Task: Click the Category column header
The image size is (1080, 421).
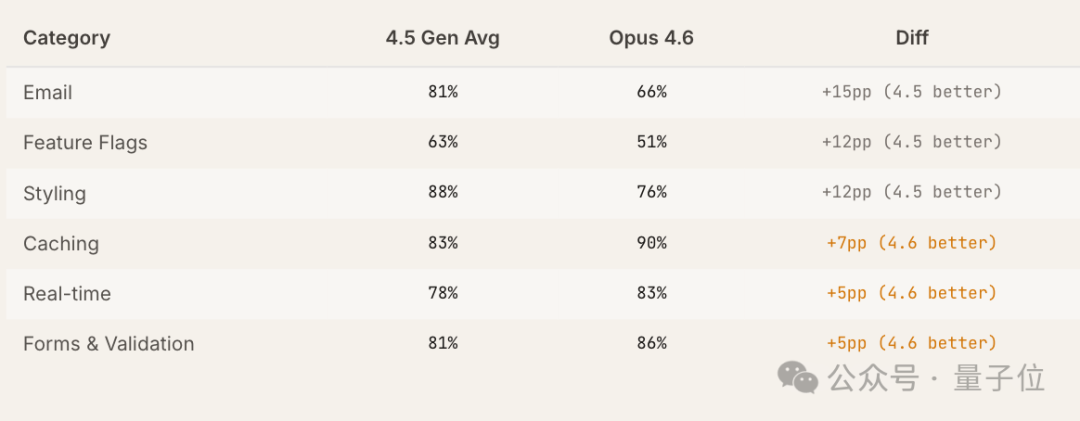Action: point(66,38)
